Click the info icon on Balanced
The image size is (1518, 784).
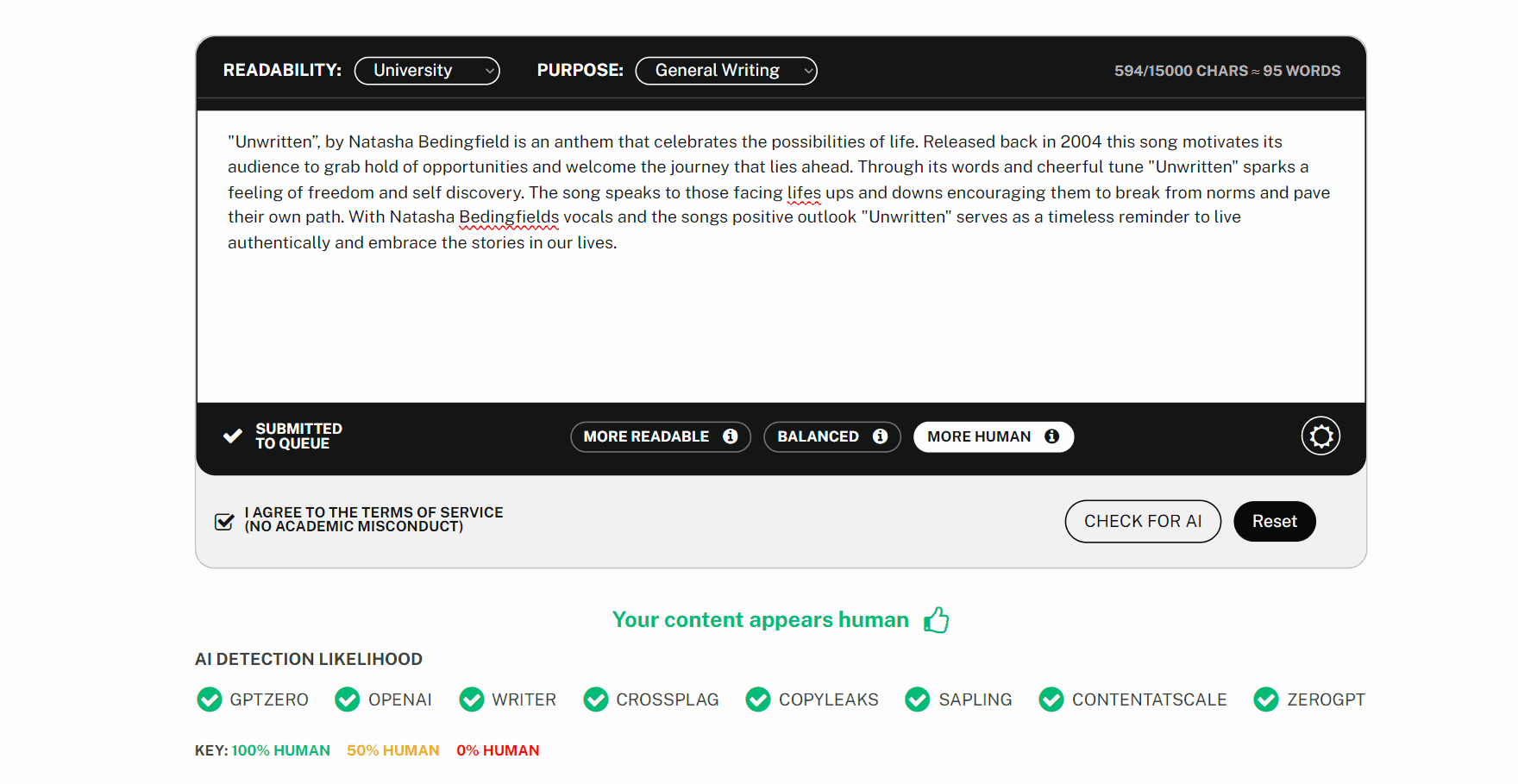[x=880, y=436]
